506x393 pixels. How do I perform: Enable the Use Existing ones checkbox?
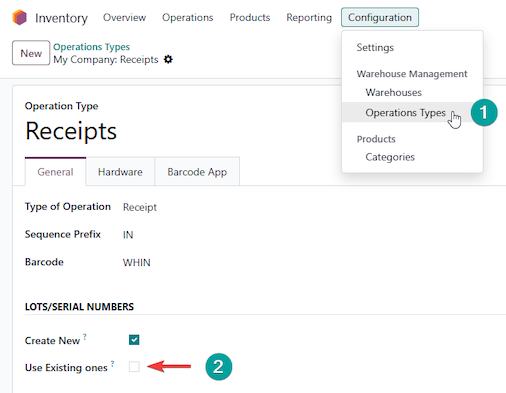pos(134,367)
